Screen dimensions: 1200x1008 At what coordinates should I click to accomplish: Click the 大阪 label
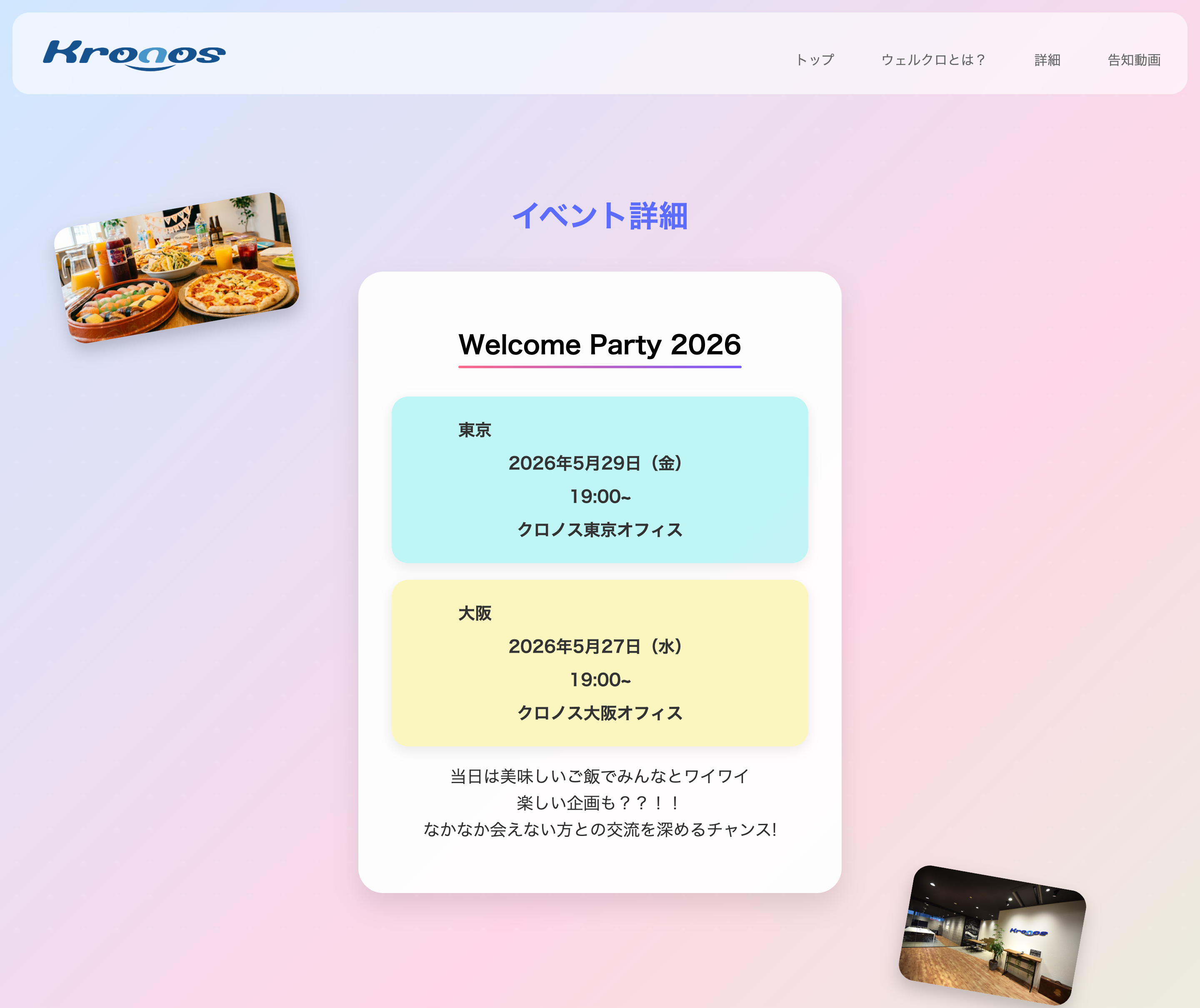(475, 613)
